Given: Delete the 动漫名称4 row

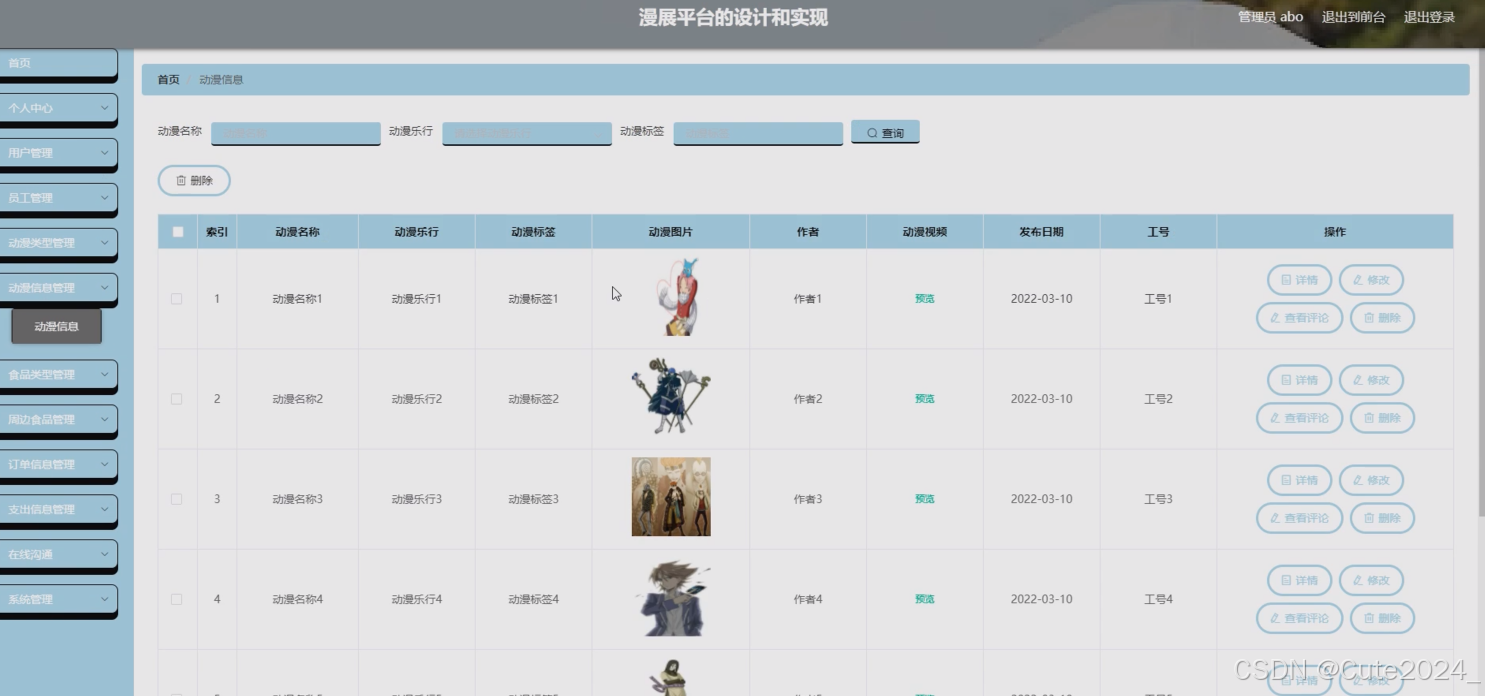Looking at the screenshot, I should click(x=1382, y=618).
